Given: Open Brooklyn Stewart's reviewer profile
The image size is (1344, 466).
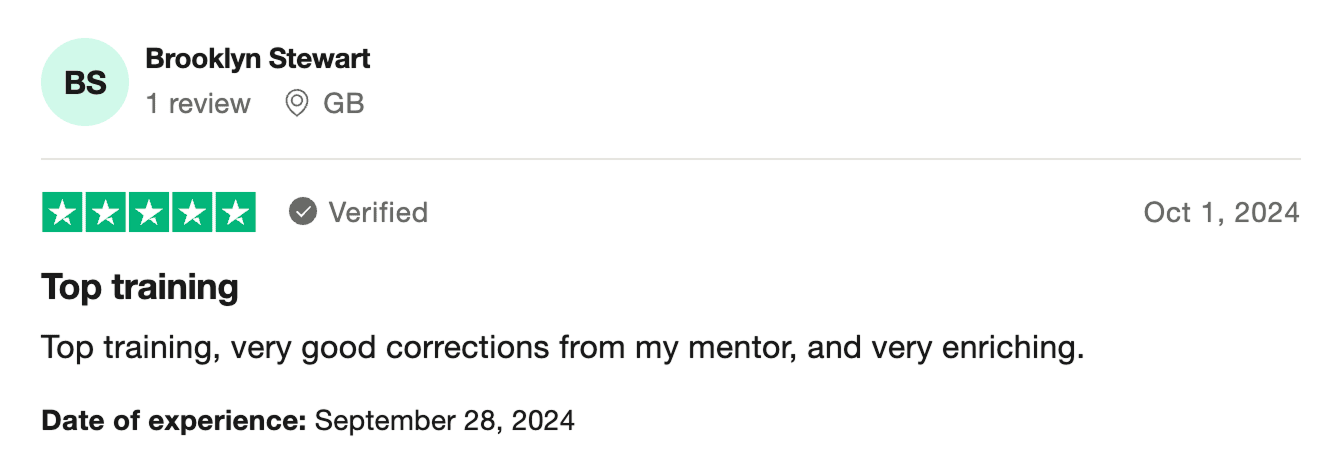Looking at the screenshot, I should (x=258, y=59).
